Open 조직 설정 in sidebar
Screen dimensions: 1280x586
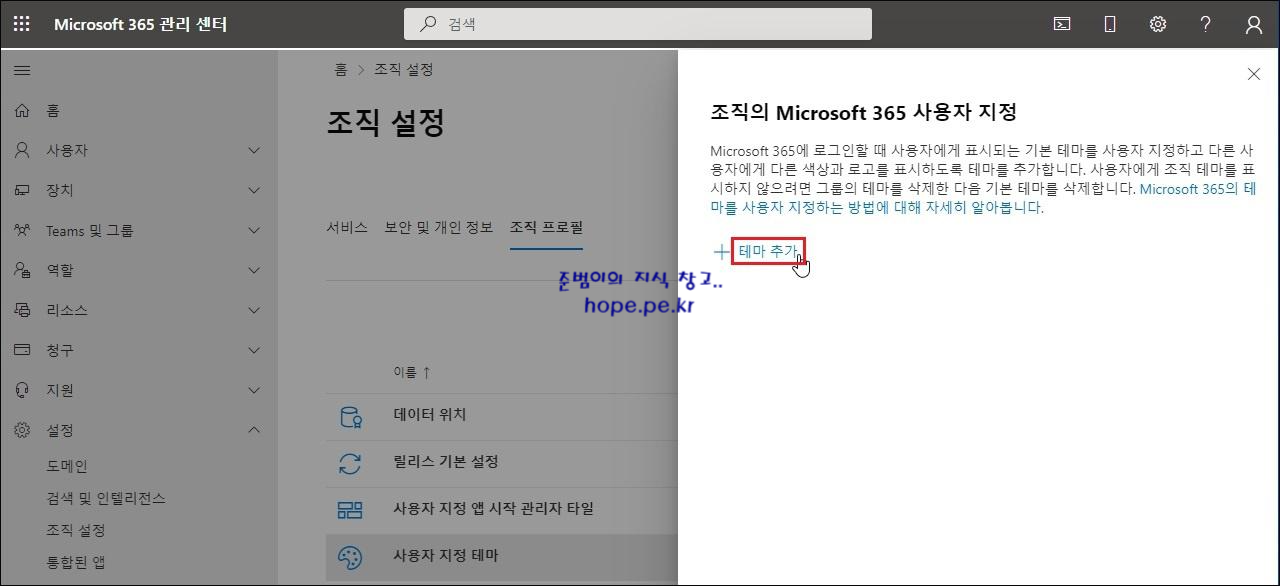(76, 530)
